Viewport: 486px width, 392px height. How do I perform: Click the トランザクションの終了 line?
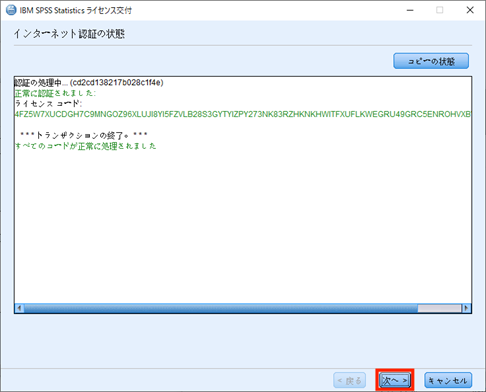[x=84, y=135]
